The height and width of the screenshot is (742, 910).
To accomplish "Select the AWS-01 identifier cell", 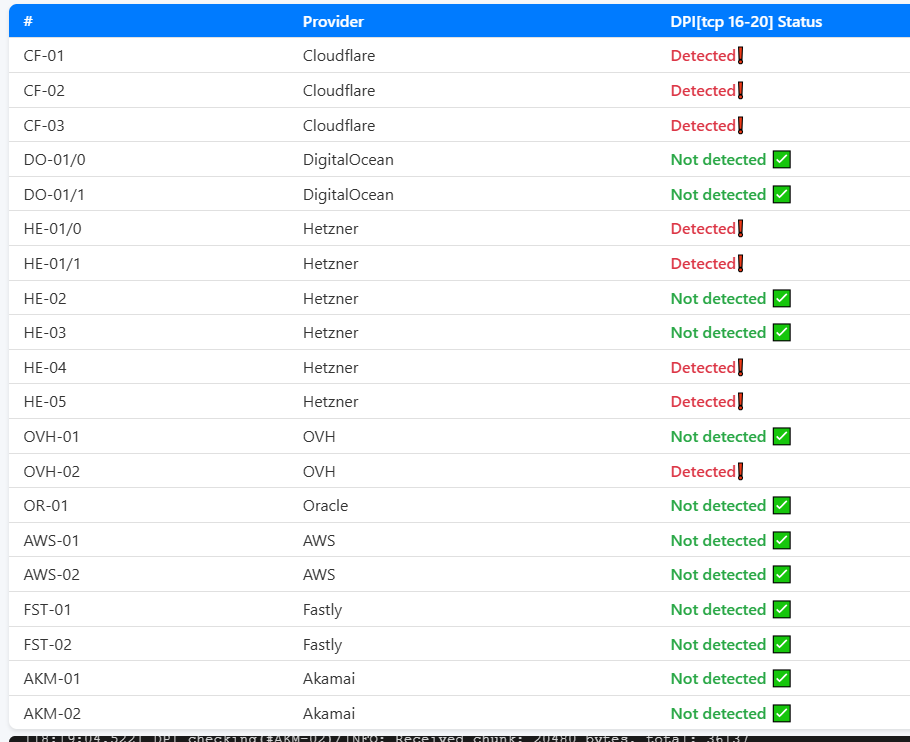I will point(51,540).
